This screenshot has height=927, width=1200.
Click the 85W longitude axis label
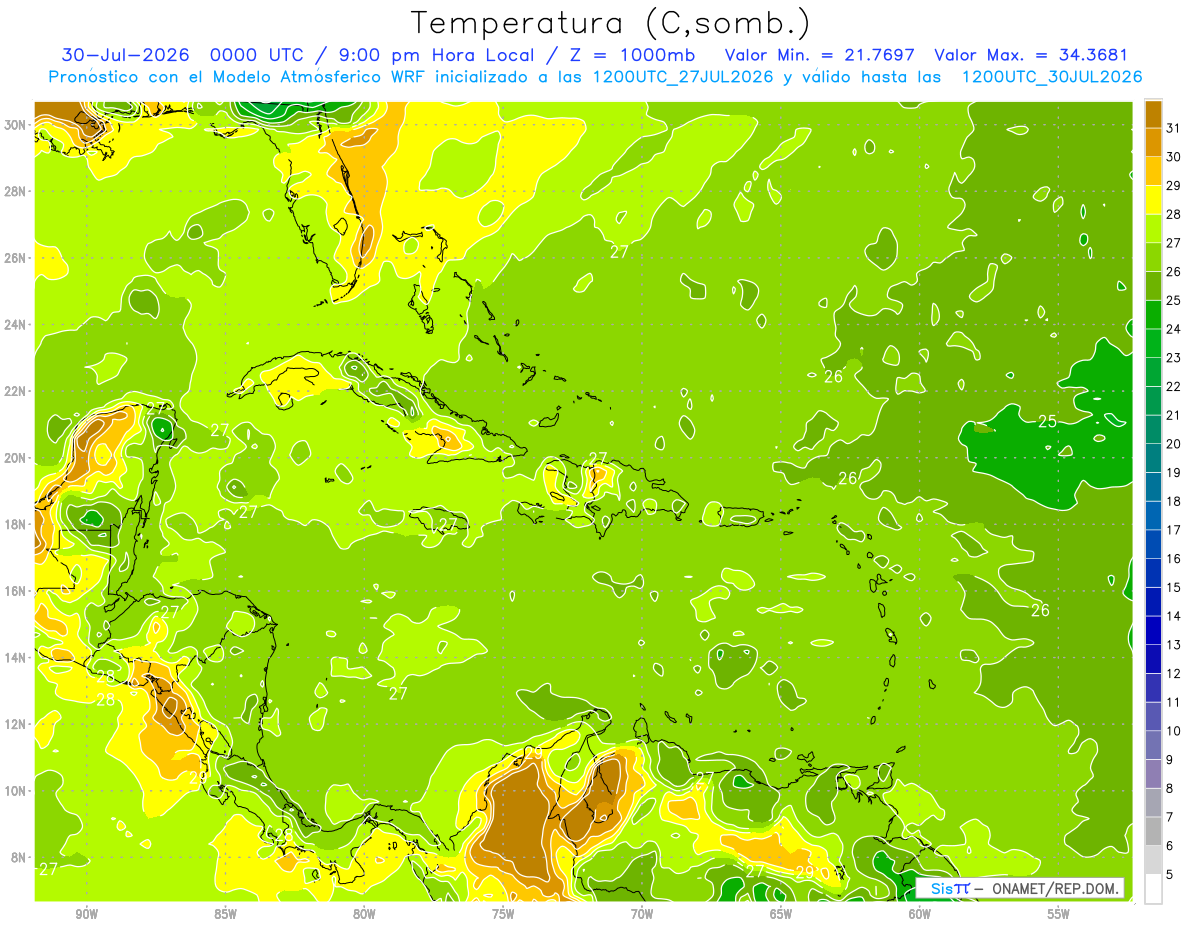click(225, 914)
